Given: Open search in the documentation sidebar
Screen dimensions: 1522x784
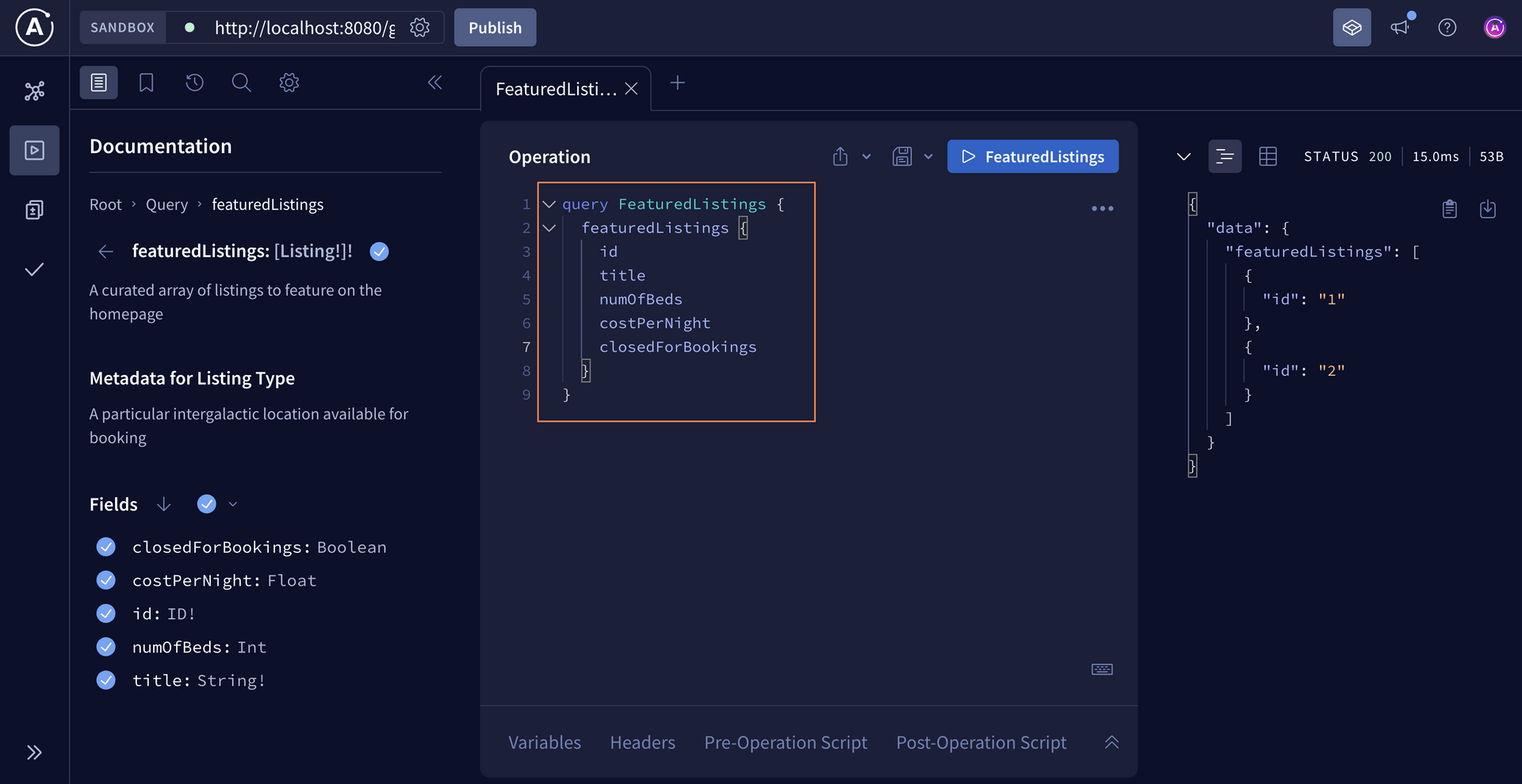Looking at the screenshot, I should pos(241,82).
